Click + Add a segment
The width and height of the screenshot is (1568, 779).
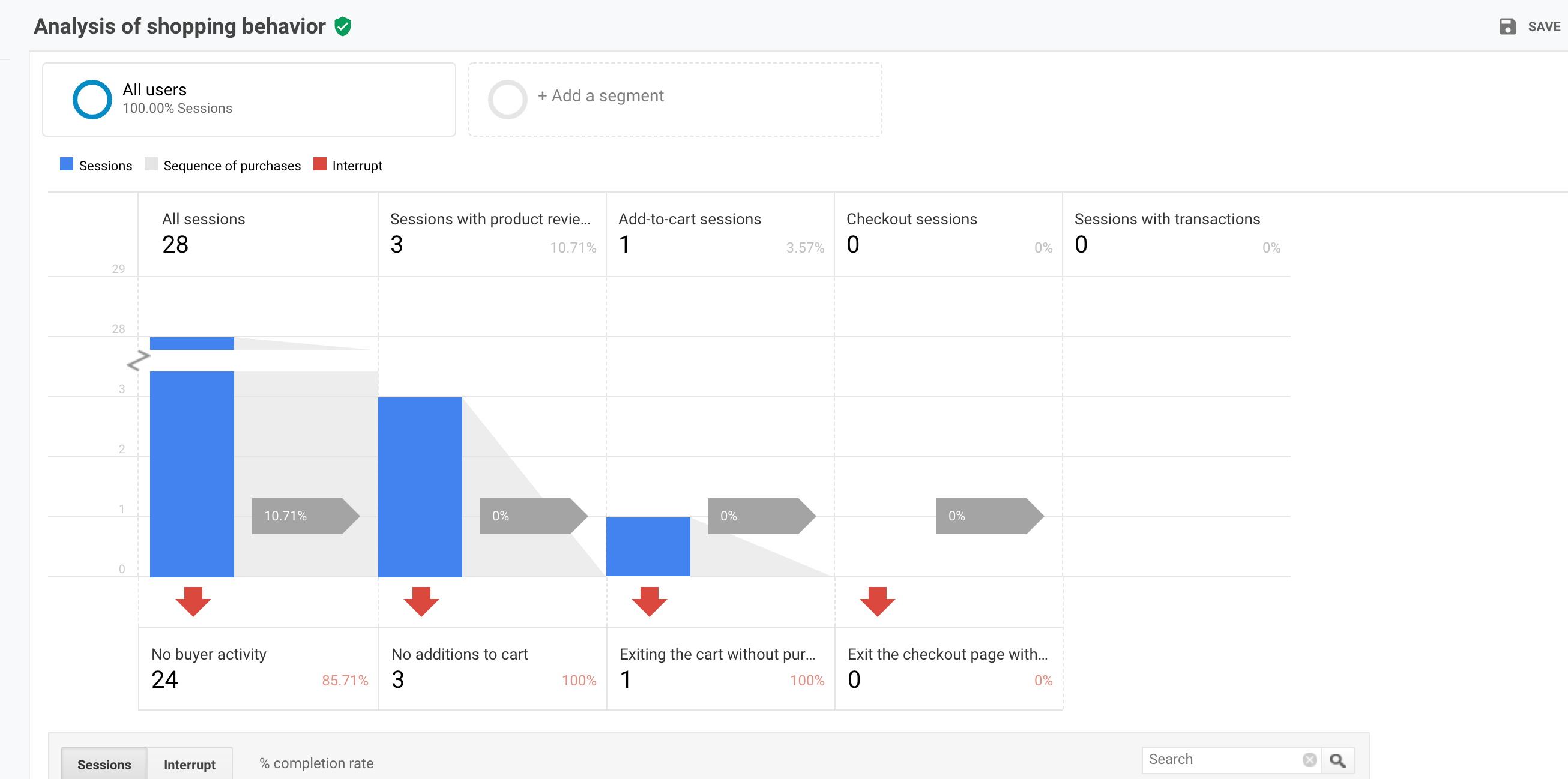[600, 96]
